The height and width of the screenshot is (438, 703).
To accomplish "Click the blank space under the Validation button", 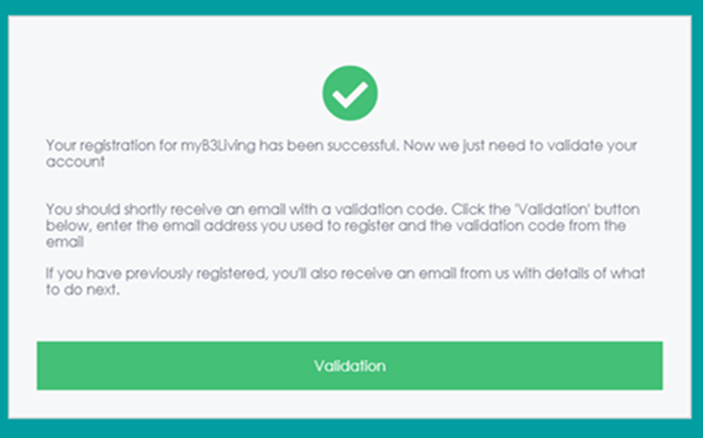I will 350,404.
